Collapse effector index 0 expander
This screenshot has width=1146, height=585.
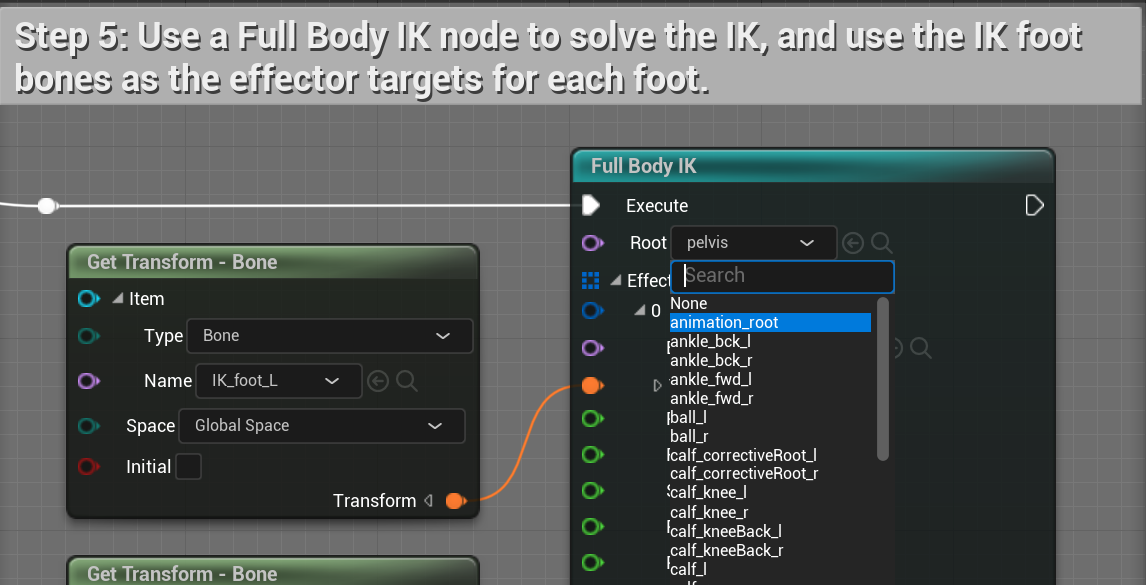(640, 310)
